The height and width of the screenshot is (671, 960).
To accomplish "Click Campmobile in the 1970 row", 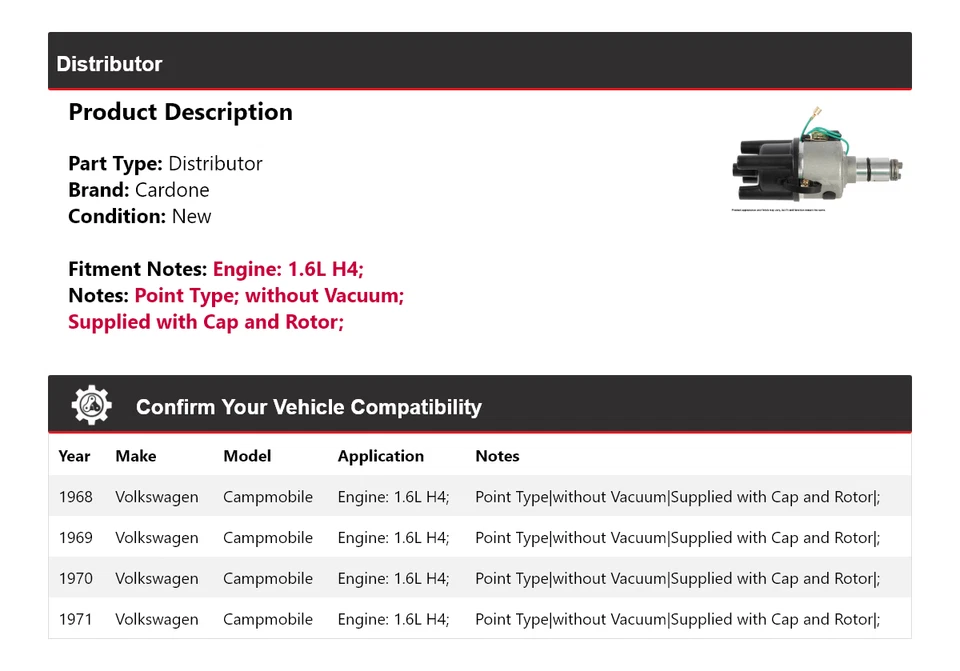I will [268, 579].
